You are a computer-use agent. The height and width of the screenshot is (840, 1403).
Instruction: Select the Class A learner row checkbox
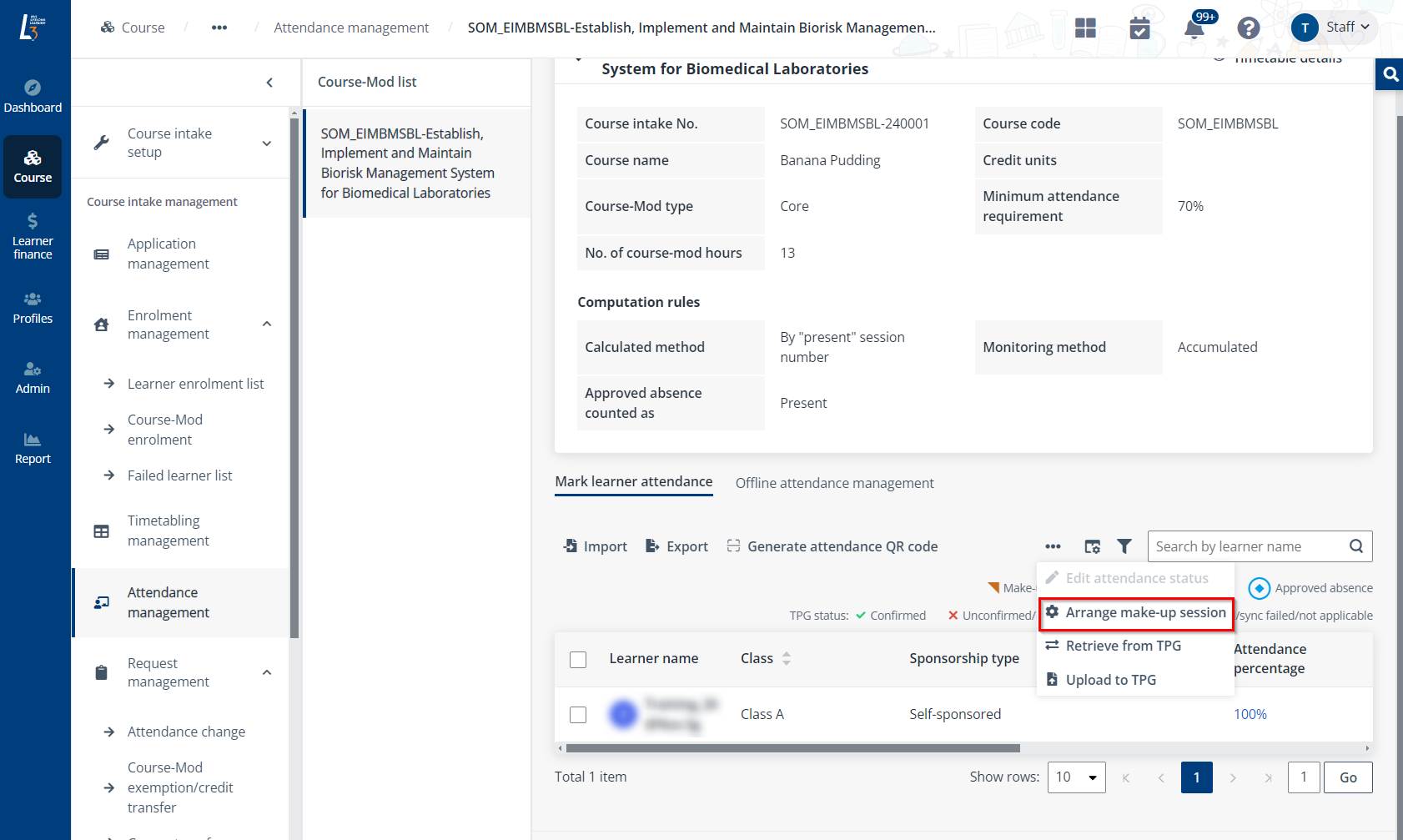click(x=578, y=715)
